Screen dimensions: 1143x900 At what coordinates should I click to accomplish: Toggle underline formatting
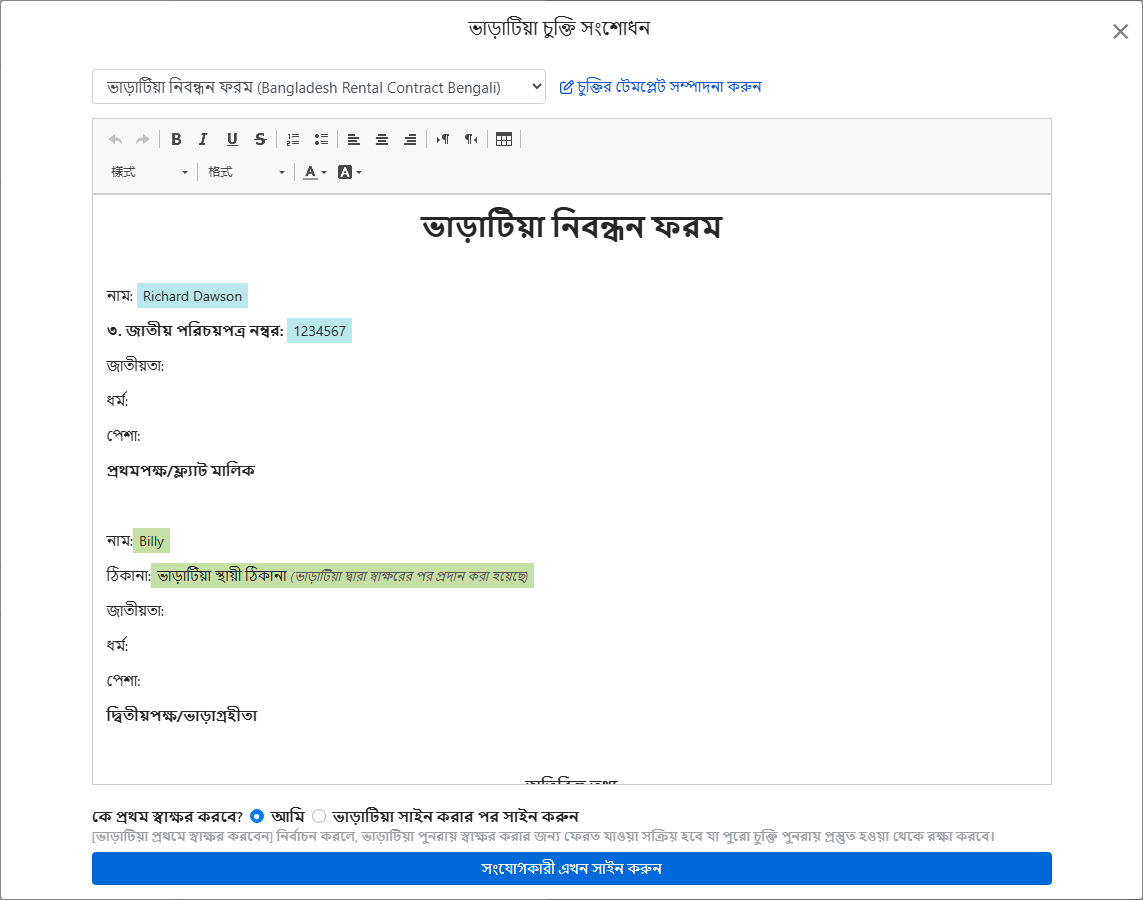232,139
